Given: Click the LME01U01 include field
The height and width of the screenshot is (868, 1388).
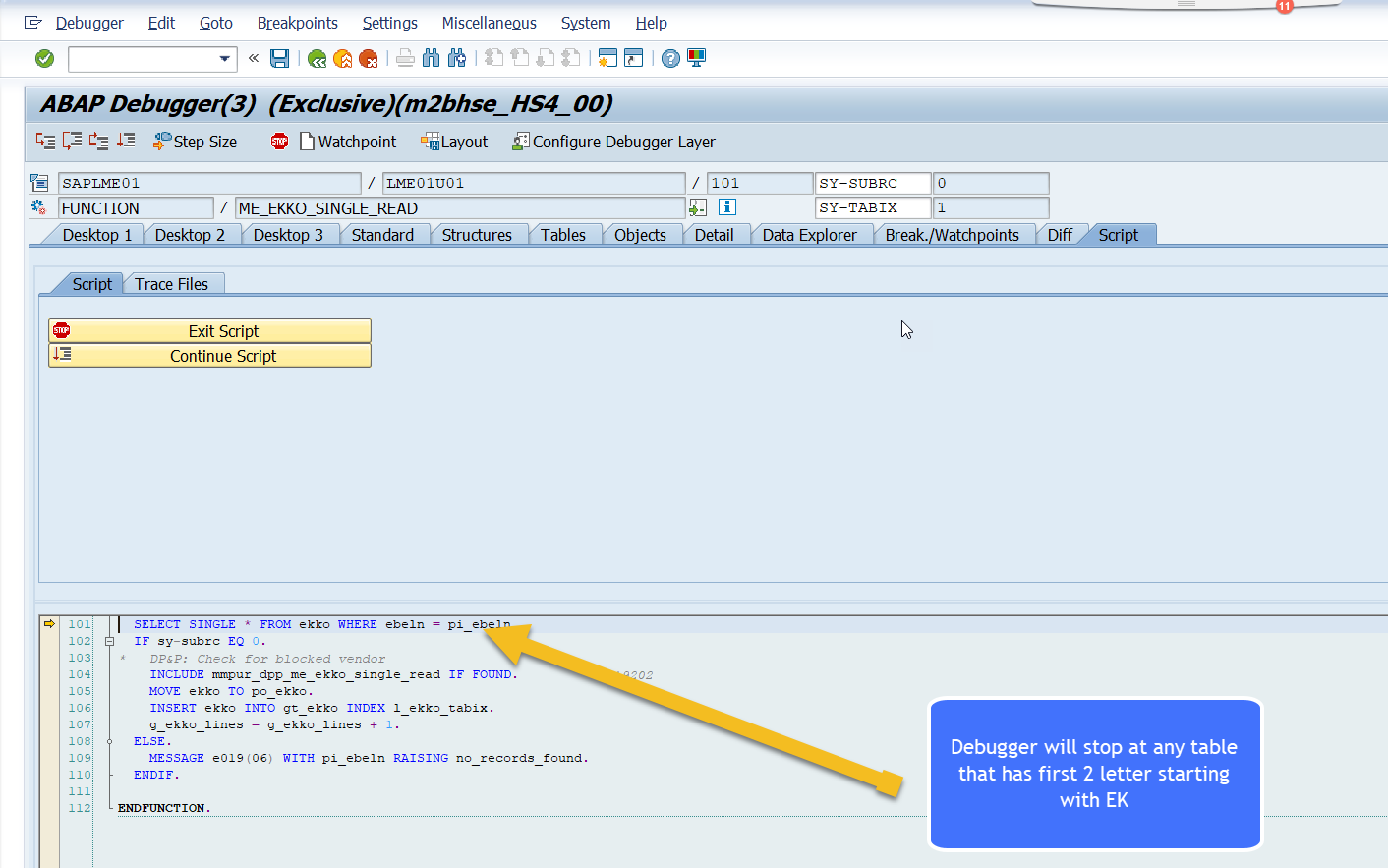Looking at the screenshot, I should (x=534, y=183).
